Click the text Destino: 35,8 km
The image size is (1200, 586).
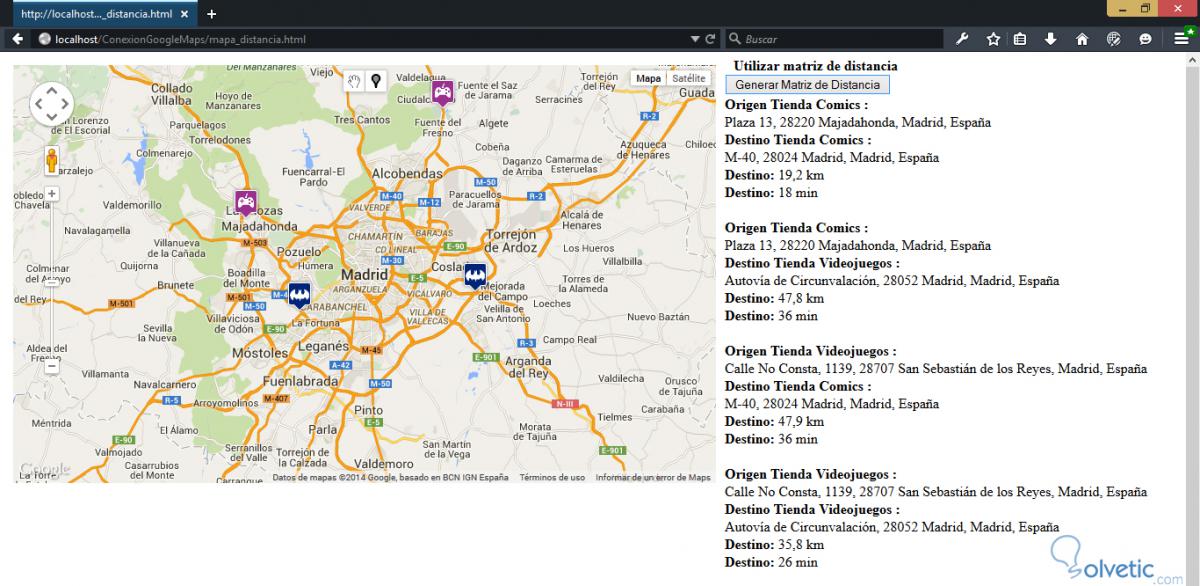pyautogui.click(x=774, y=545)
